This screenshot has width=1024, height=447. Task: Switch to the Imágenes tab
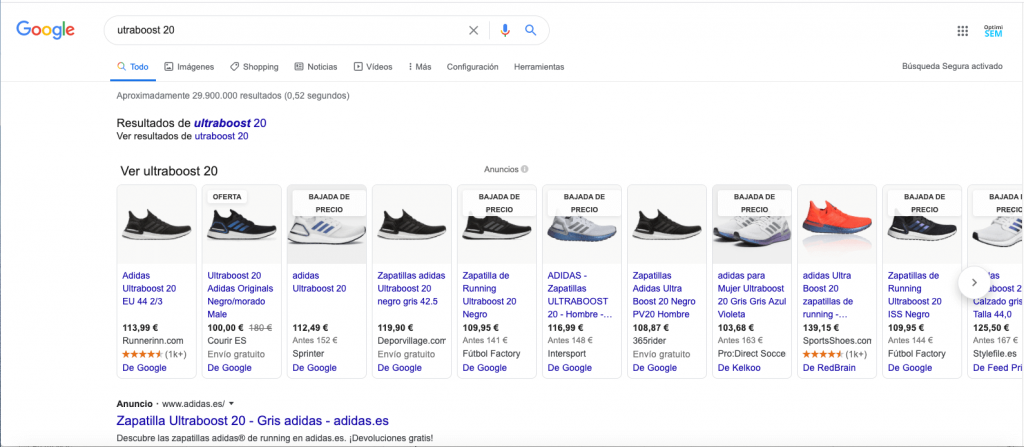click(189, 67)
